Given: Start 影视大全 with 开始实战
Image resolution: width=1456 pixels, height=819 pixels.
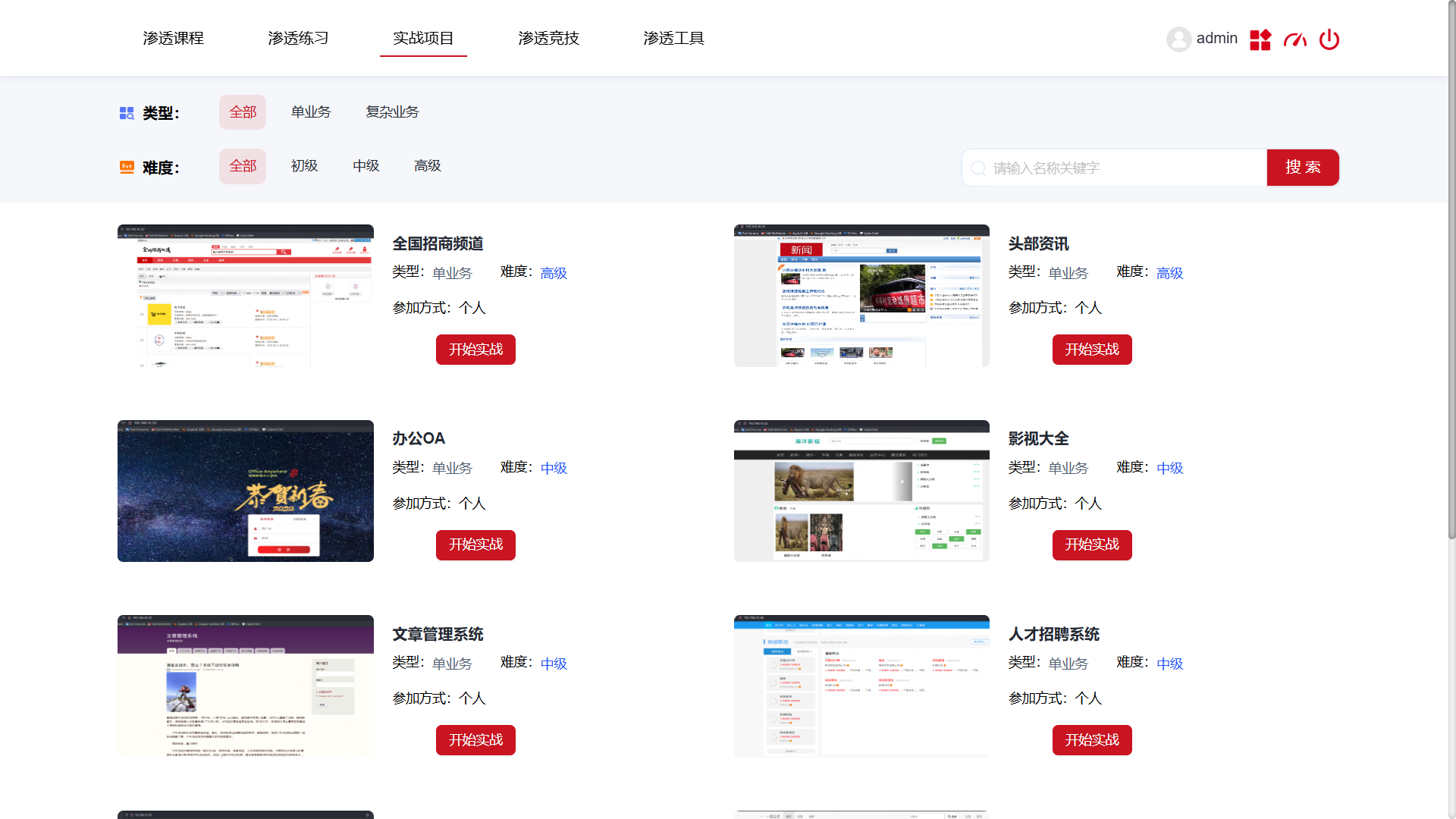Looking at the screenshot, I should point(1092,545).
